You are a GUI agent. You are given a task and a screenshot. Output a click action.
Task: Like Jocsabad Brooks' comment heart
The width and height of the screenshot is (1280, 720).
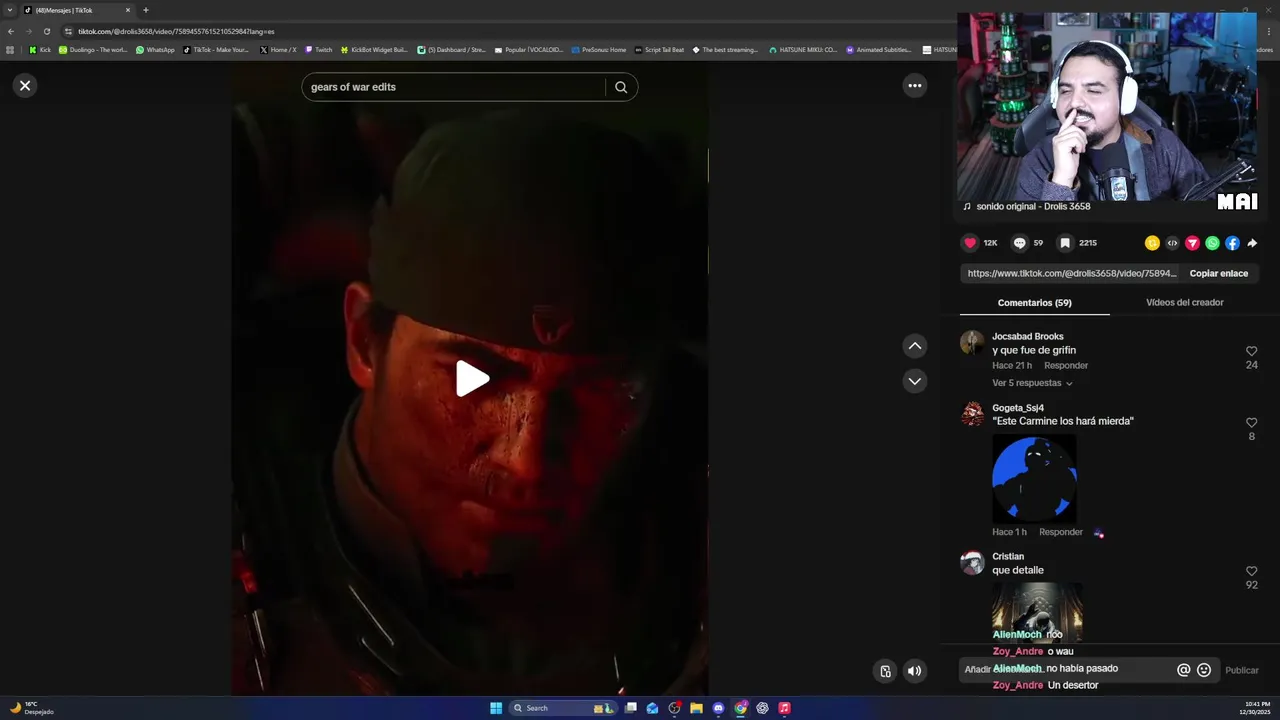click(x=1251, y=351)
